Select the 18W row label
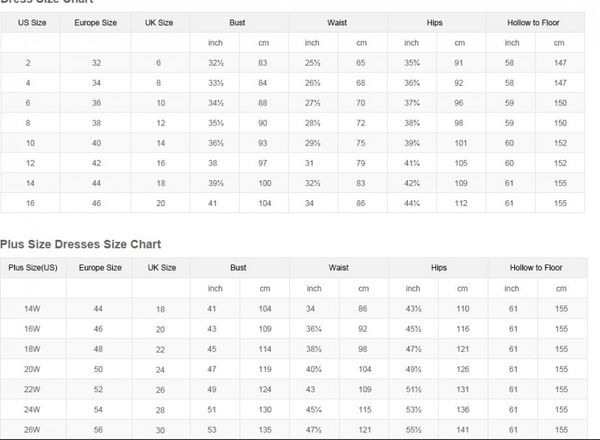This screenshot has width=600, height=440. point(33,348)
